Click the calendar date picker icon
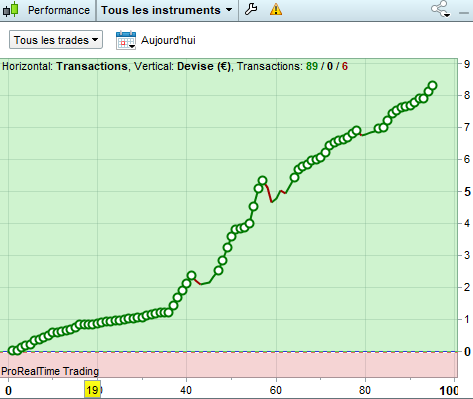 [126, 40]
